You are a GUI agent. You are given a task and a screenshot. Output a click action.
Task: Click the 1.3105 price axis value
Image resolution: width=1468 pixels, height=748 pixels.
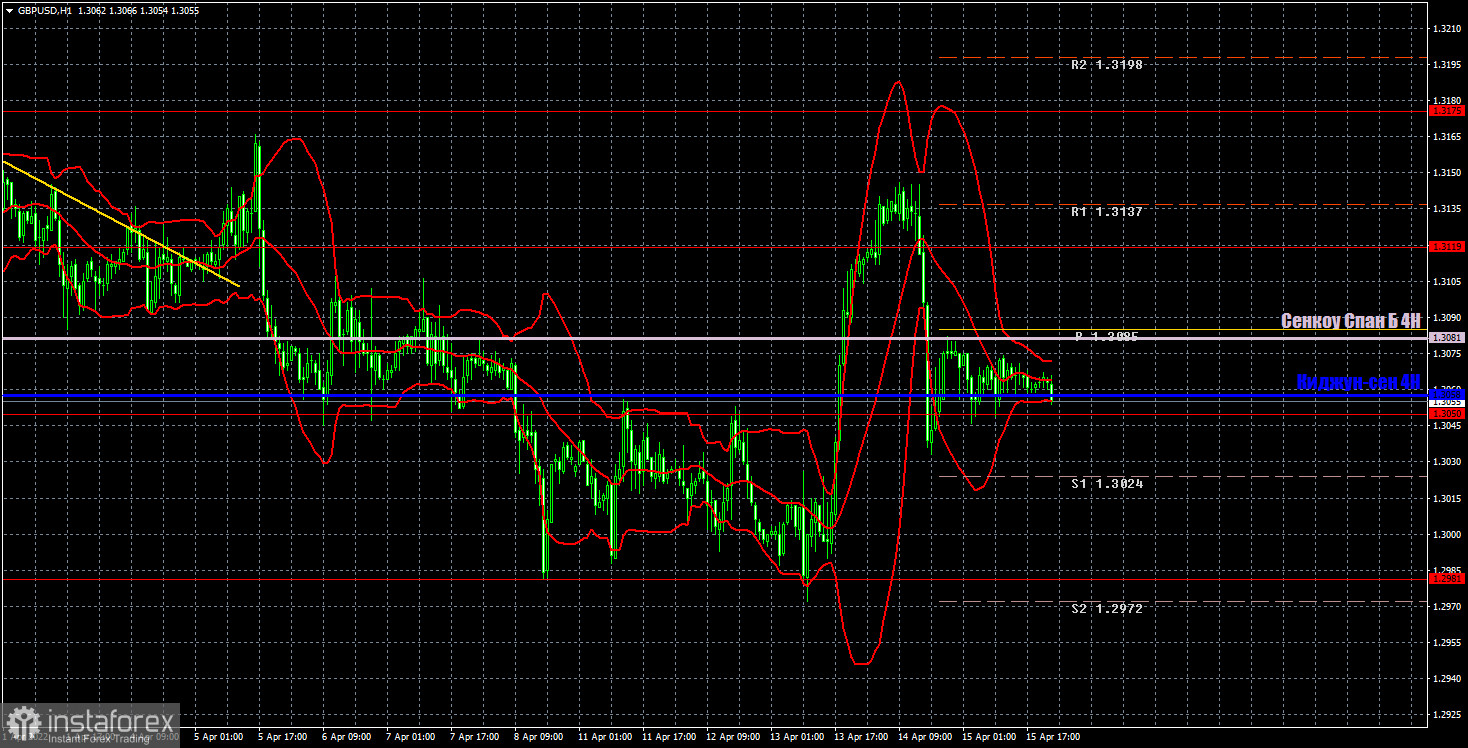1448,282
